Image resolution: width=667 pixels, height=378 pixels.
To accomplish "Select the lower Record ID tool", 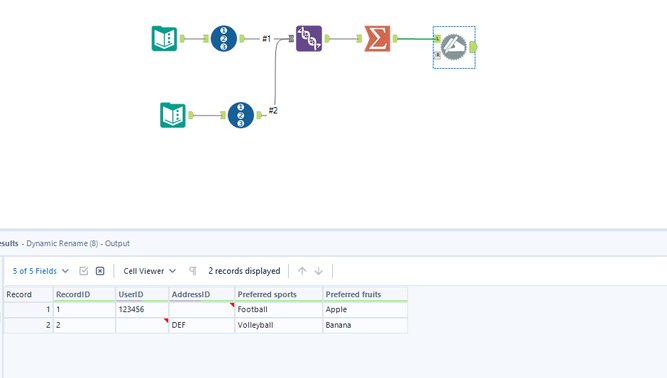I will [241, 115].
